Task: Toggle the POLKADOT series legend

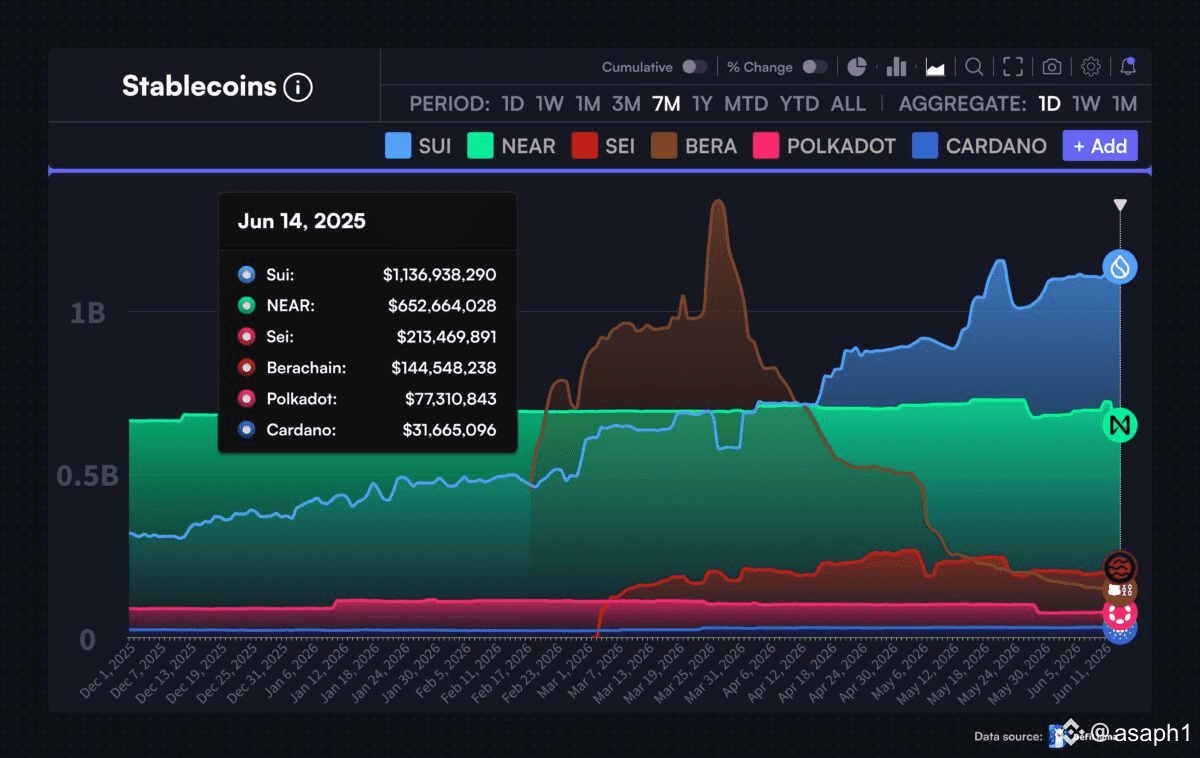Action: click(x=824, y=146)
